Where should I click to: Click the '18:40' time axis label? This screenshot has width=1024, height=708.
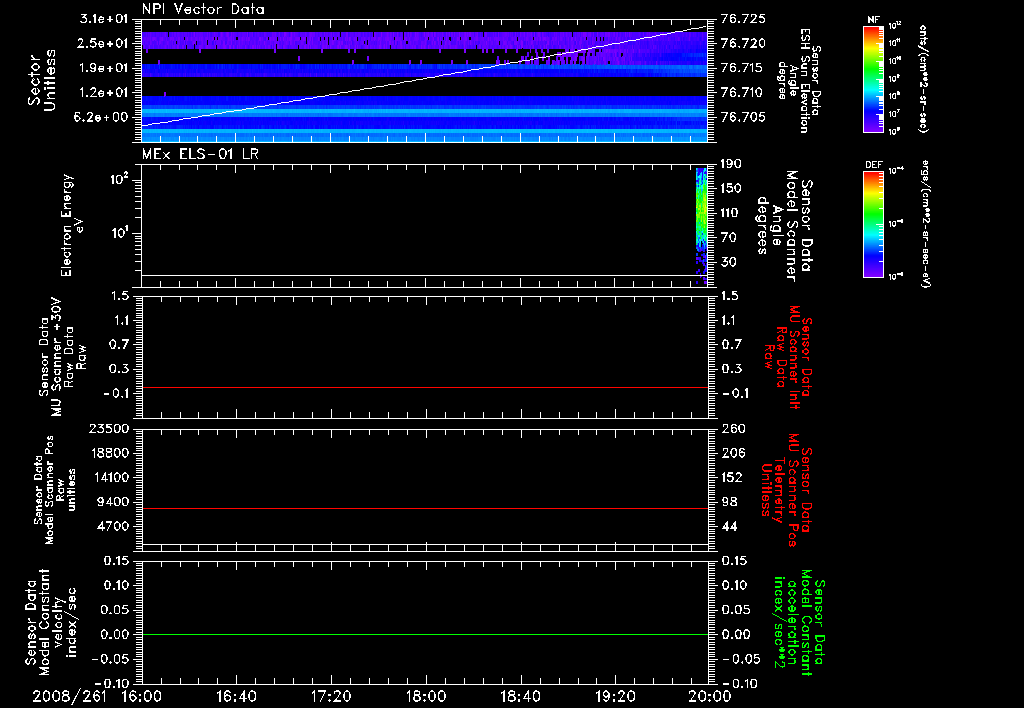[520, 696]
